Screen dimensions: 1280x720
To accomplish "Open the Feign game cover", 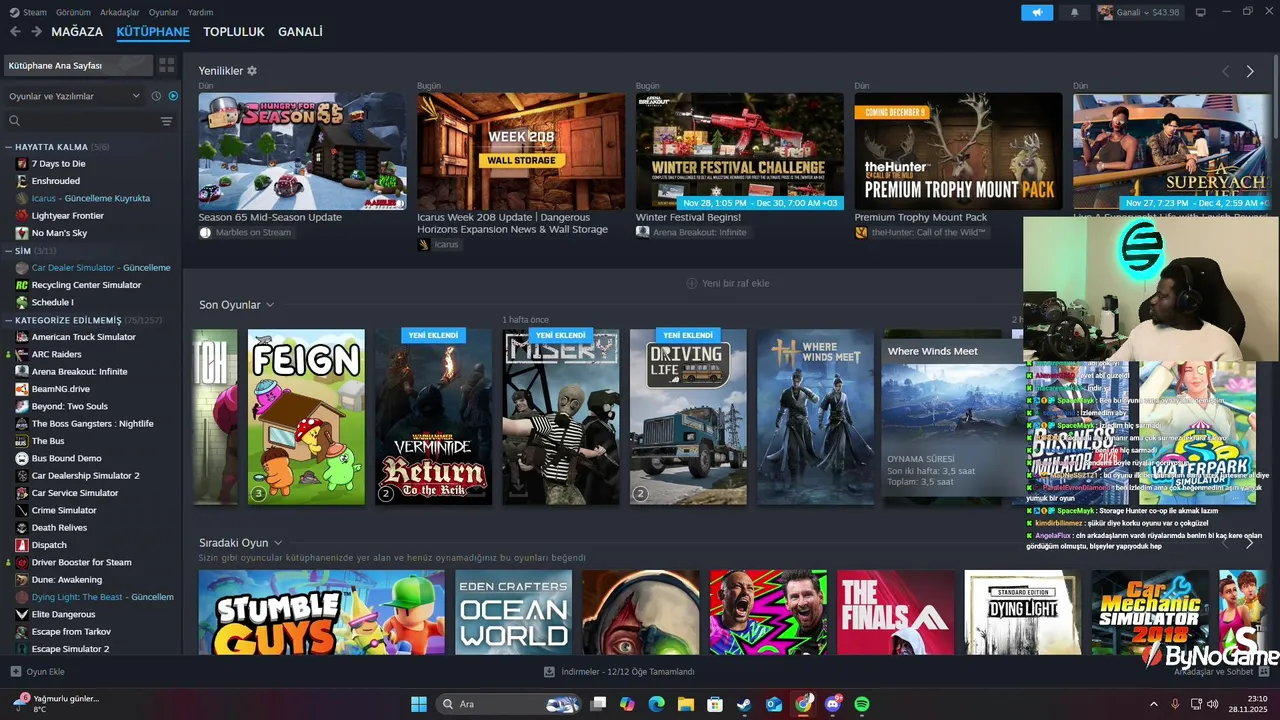I will pos(306,417).
